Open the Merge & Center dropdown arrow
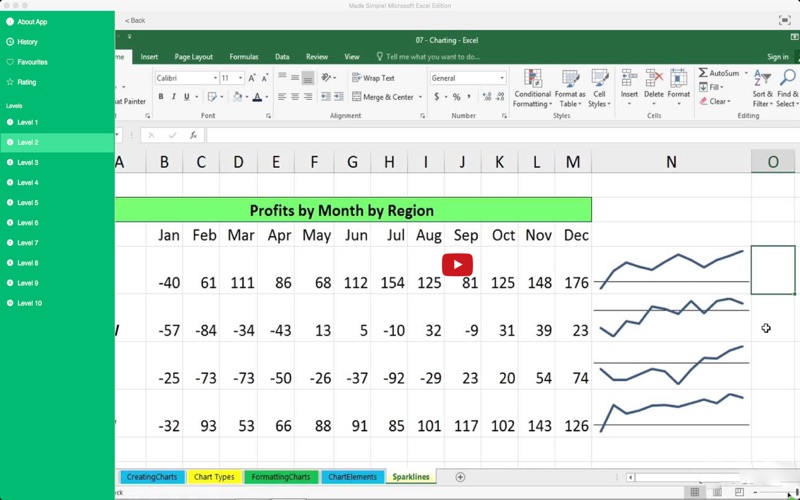 point(420,97)
